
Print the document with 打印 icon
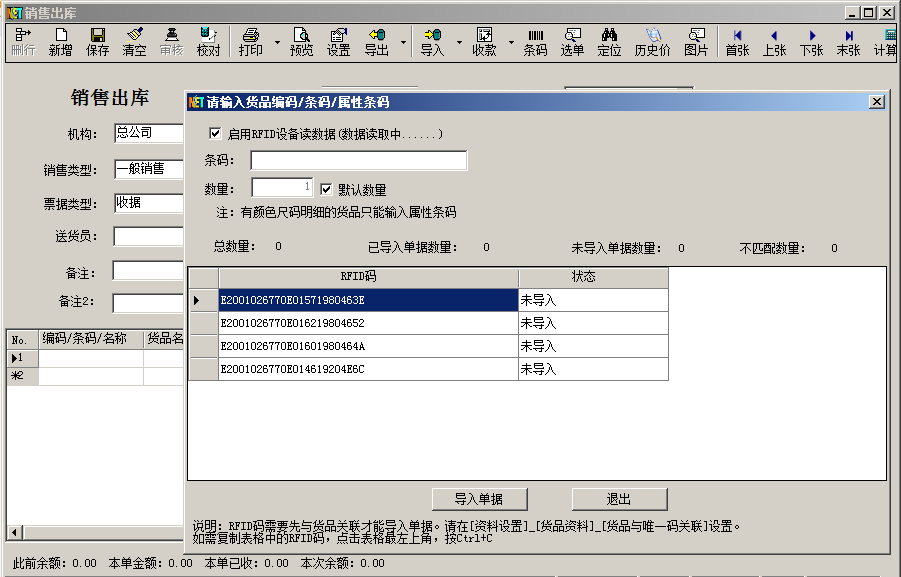(251, 42)
